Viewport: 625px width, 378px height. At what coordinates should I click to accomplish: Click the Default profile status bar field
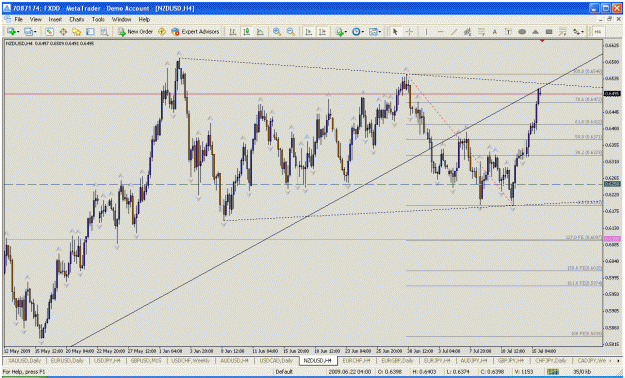coord(284,372)
